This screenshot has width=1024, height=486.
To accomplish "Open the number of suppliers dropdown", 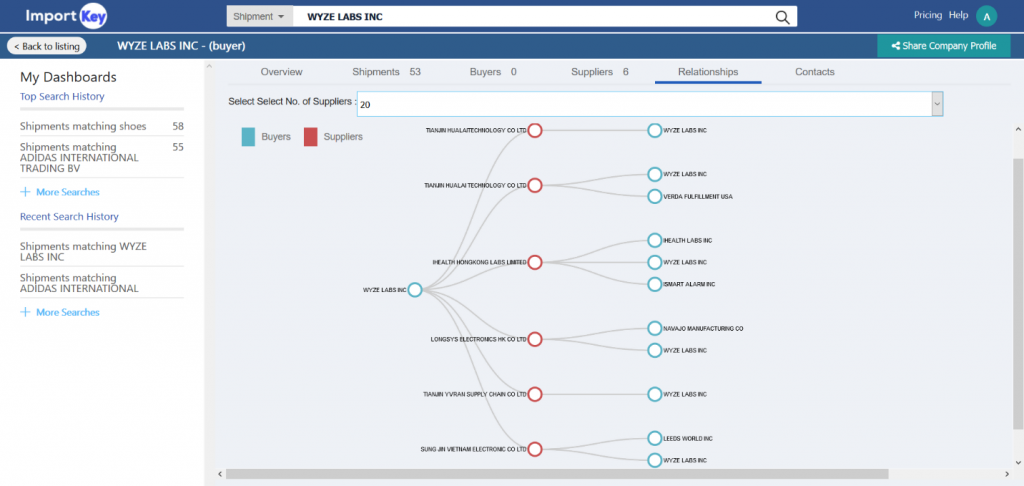I will coord(938,104).
